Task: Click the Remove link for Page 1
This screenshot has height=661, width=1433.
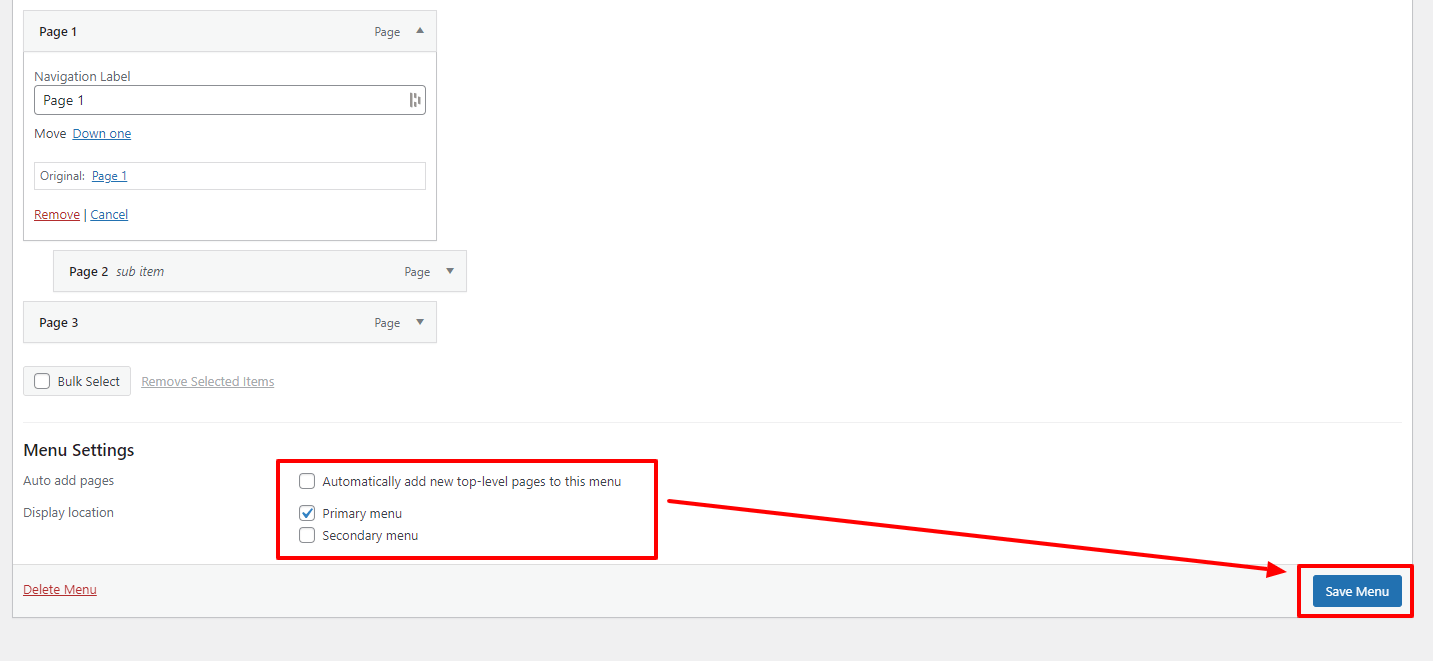Action: [56, 213]
